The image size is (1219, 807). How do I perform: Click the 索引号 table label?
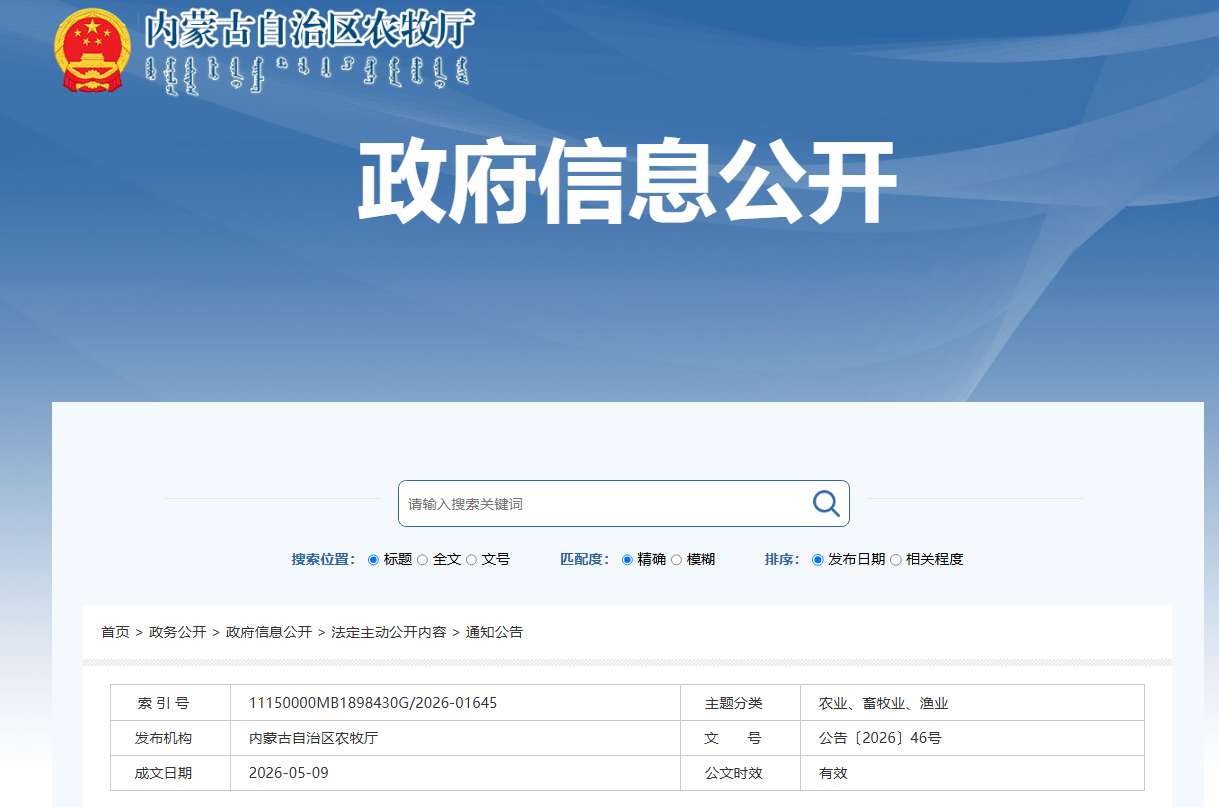tap(163, 703)
